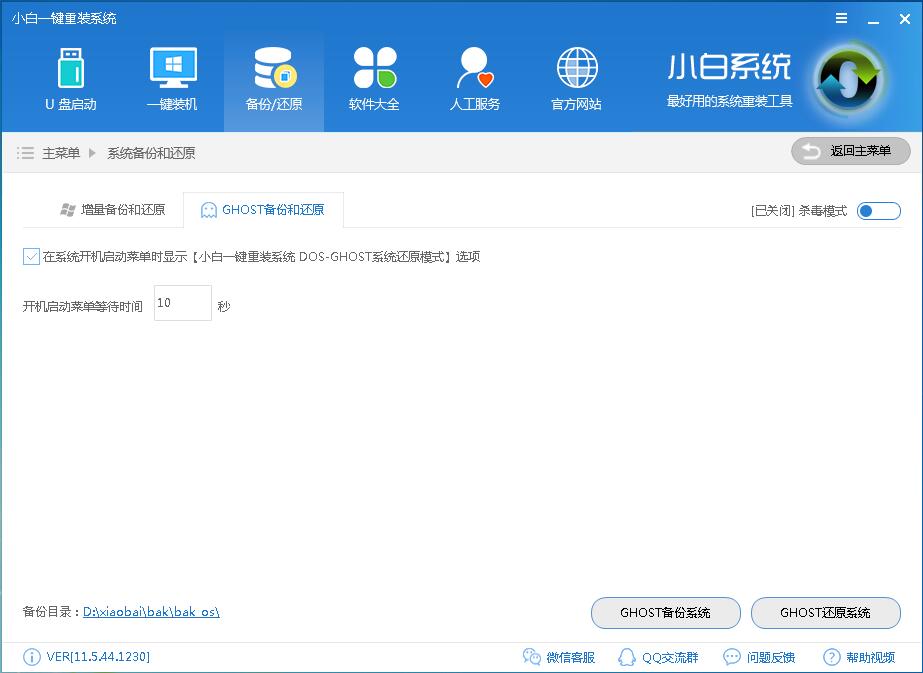Expand the 帮助视频 help menu
The width and height of the screenshot is (923, 673).
coord(860,657)
